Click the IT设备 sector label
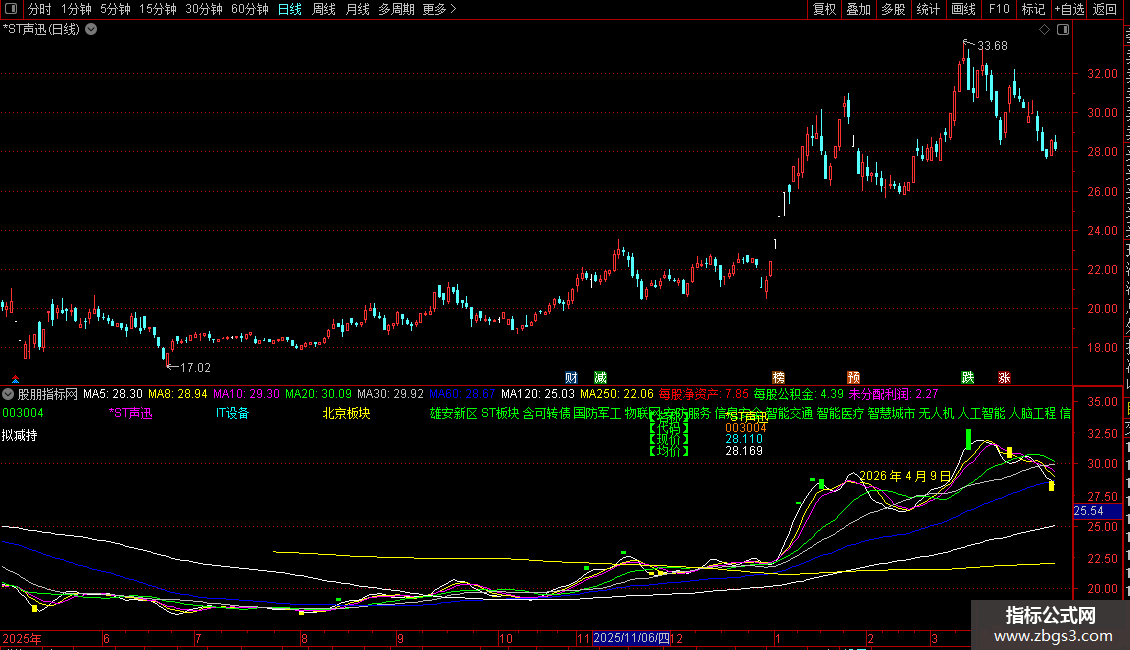Image resolution: width=1130 pixels, height=650 pixels. pos(232,413)
